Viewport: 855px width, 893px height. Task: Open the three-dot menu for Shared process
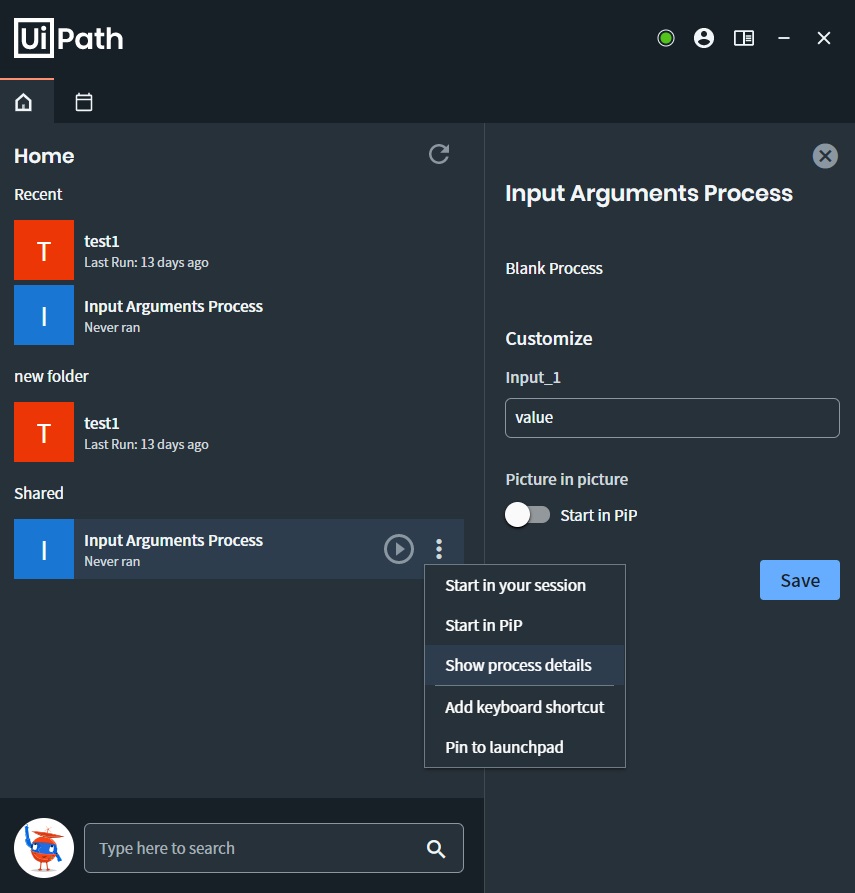tap(439, 549)
